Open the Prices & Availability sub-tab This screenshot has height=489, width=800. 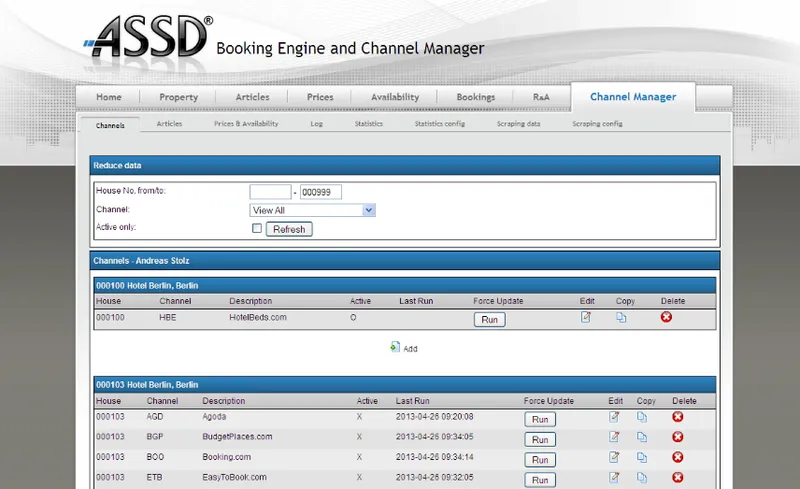[246, 124]
